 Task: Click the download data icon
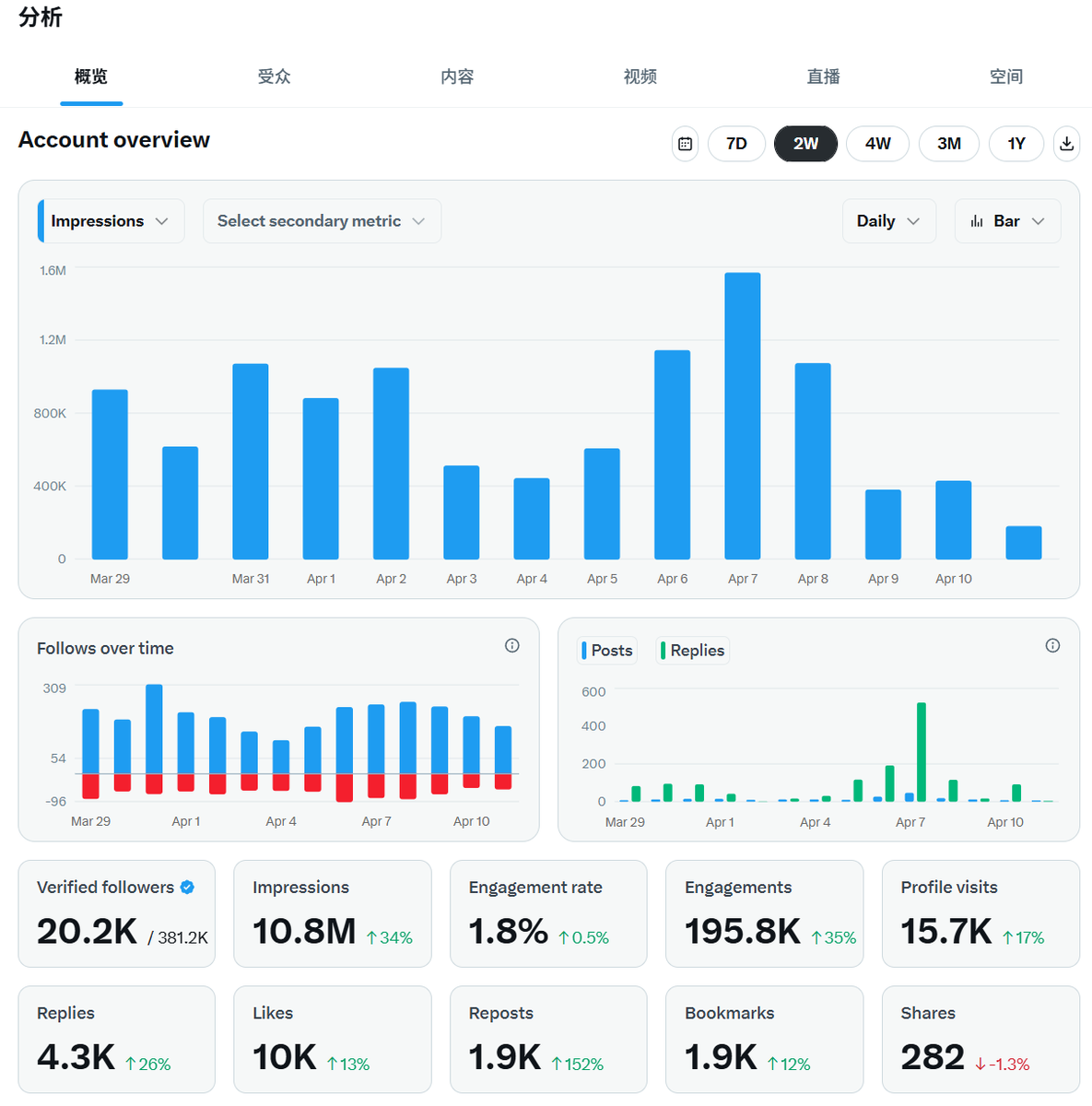pyautogui.click(x=1066, y=144)
